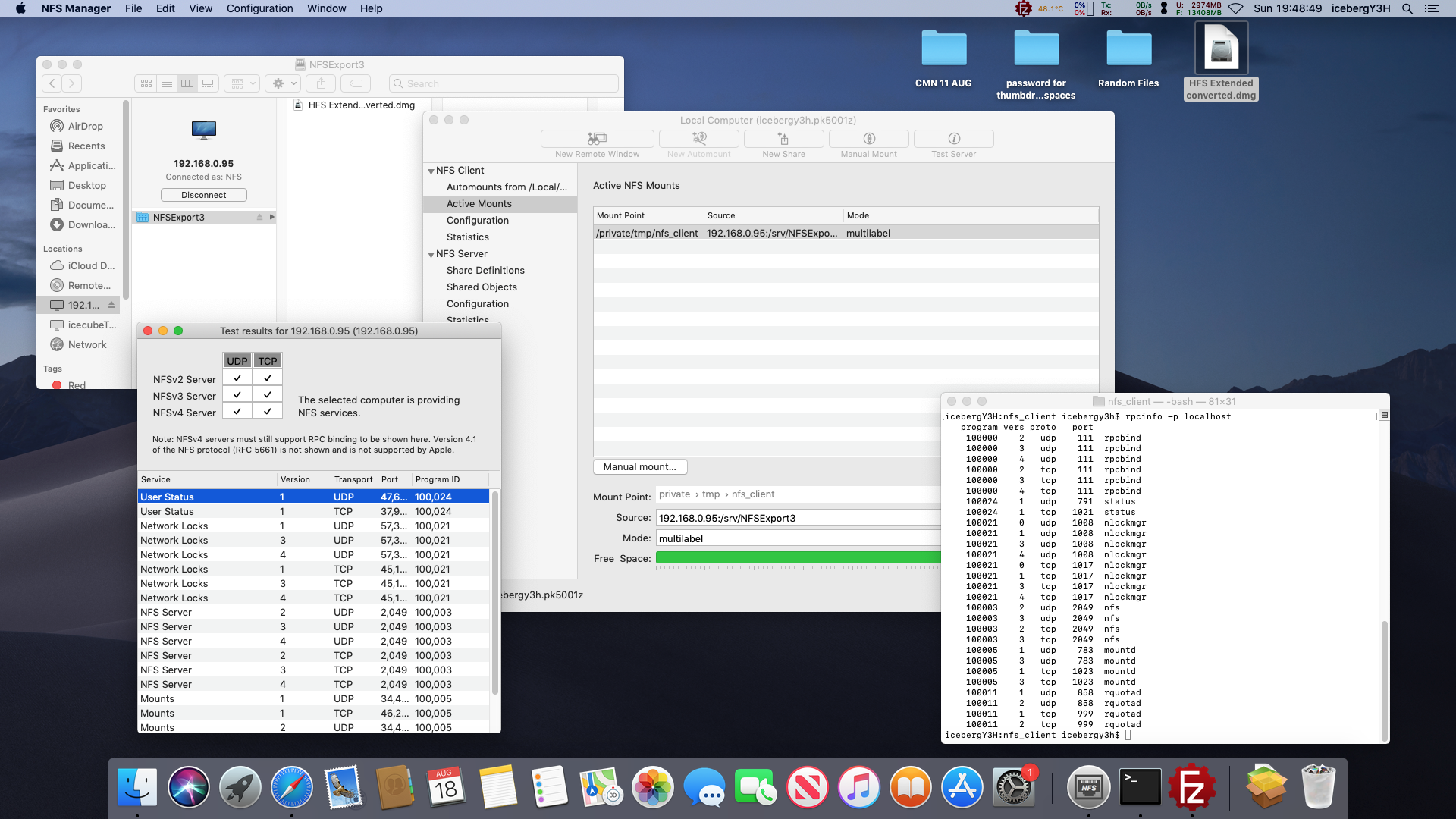Select Share Definitions under NFS Server
The image size is (1456, 819).
pos(485,270)
